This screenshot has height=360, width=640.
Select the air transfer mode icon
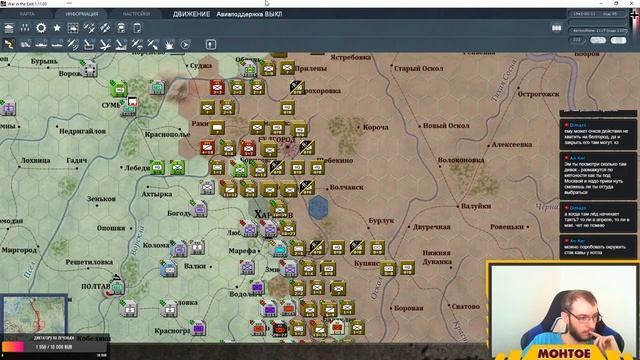coord(153,44)
